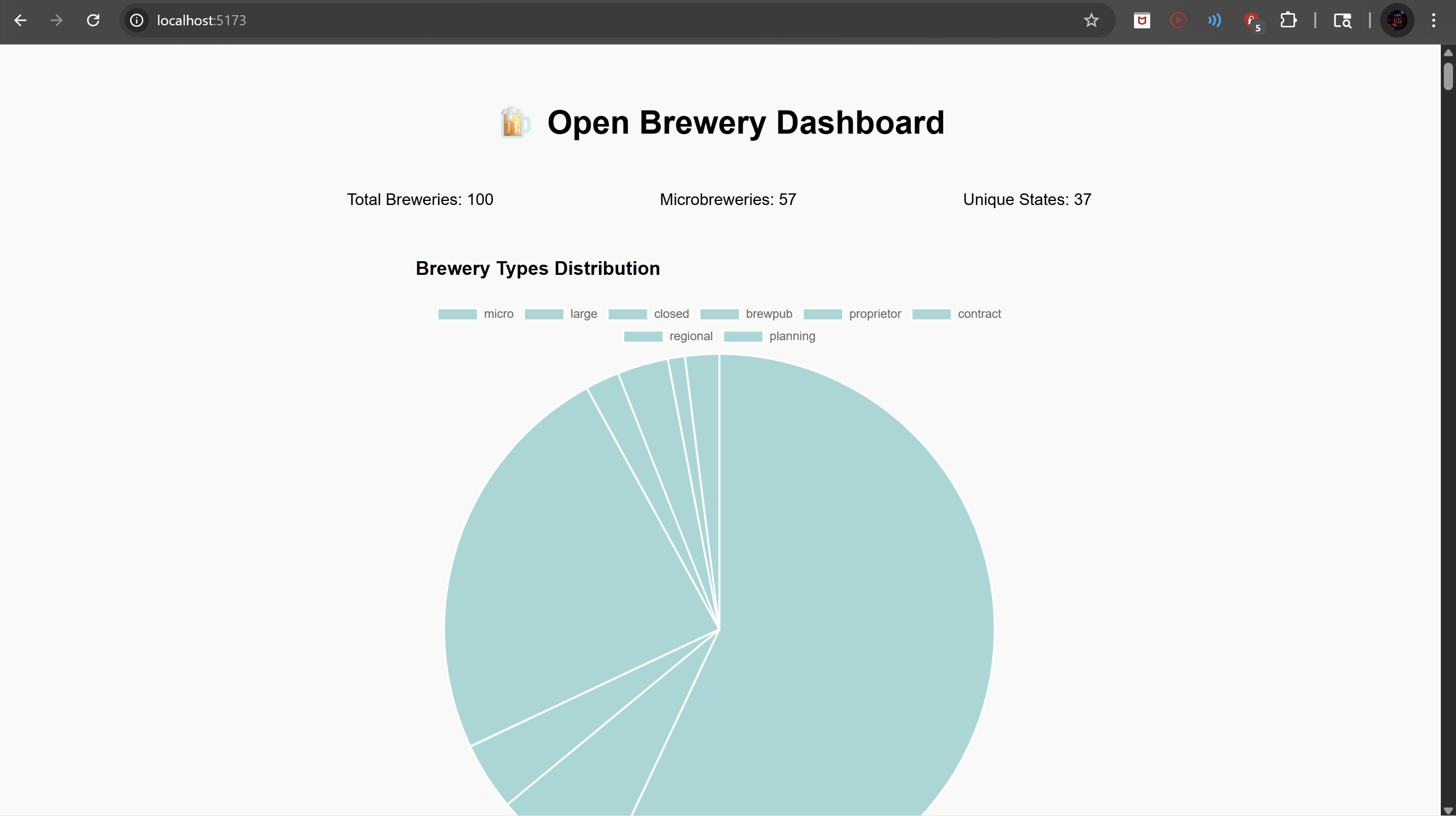Go back with the browser back arrow
Image resolution: width=1456 pixels, height=816 pixels.
(20, 20)
